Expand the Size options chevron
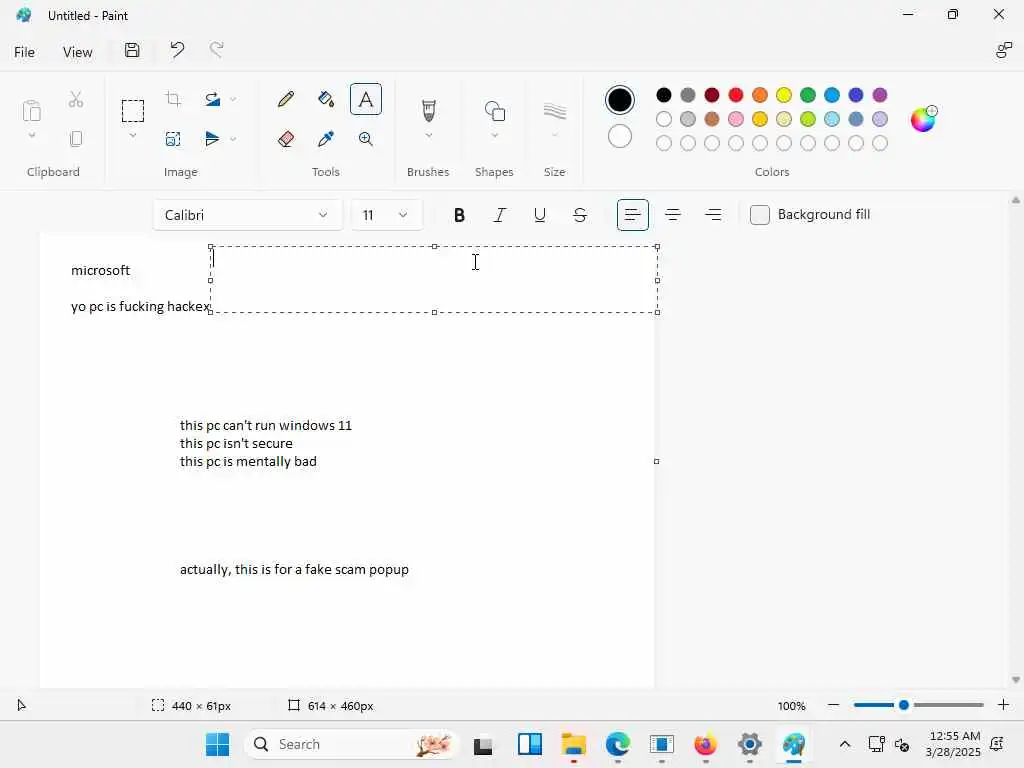 point(554,136)
